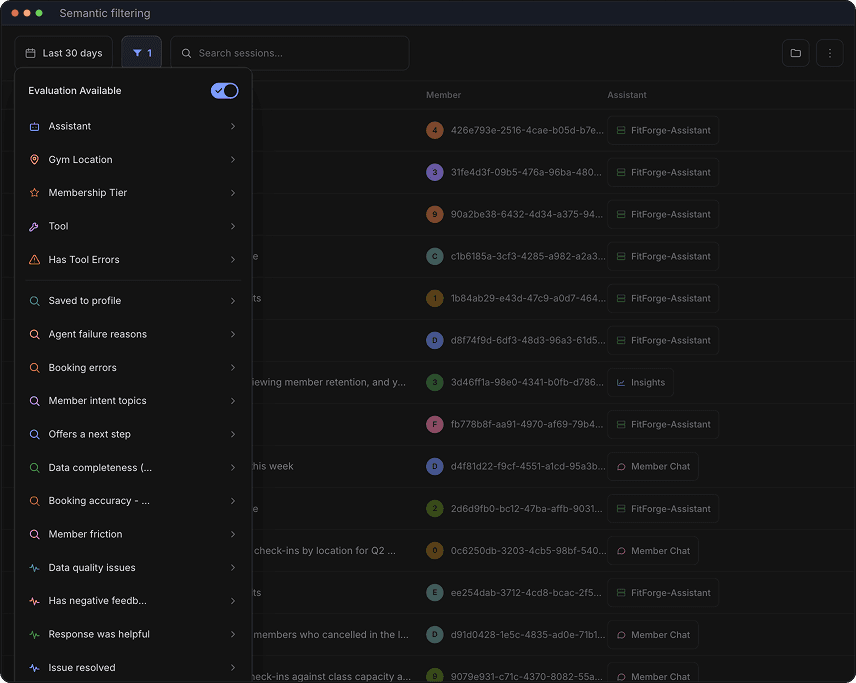Click the Data quality issues pulse icon

34,568
